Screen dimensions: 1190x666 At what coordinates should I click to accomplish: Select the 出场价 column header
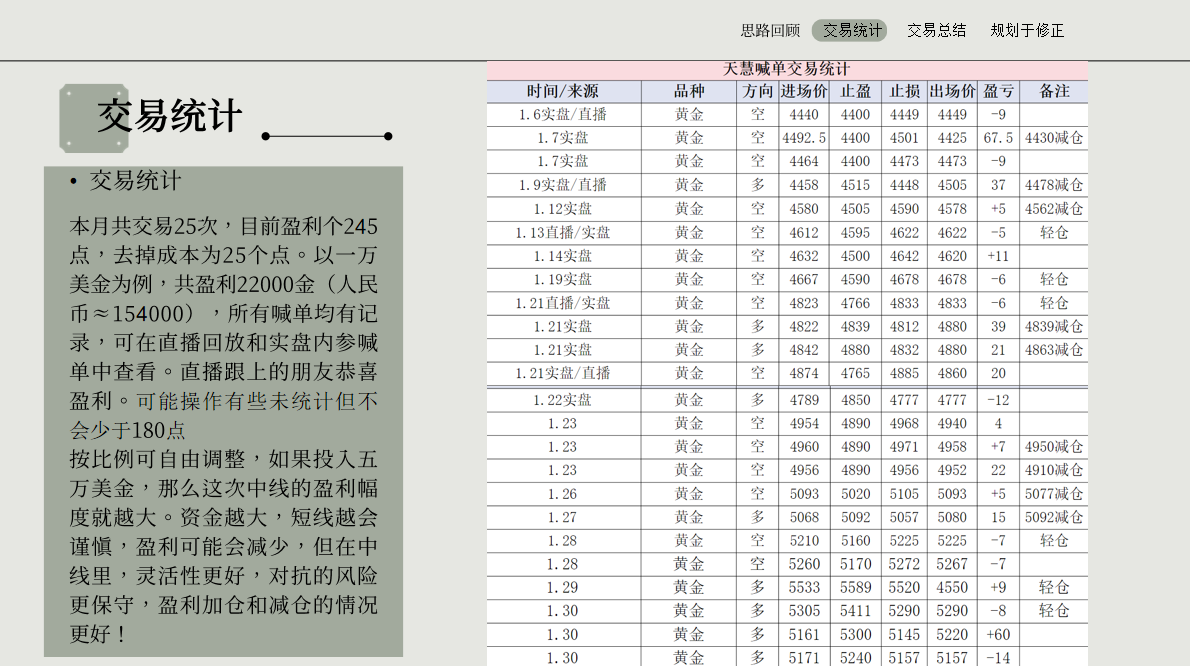[x=952, y=91]
